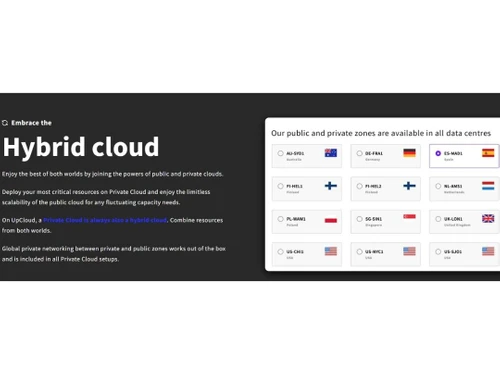500x375 pixels.
Task: Click the Singapore flag on SG-SIN1
Action: pyautogui.click(x=409, y=217)
